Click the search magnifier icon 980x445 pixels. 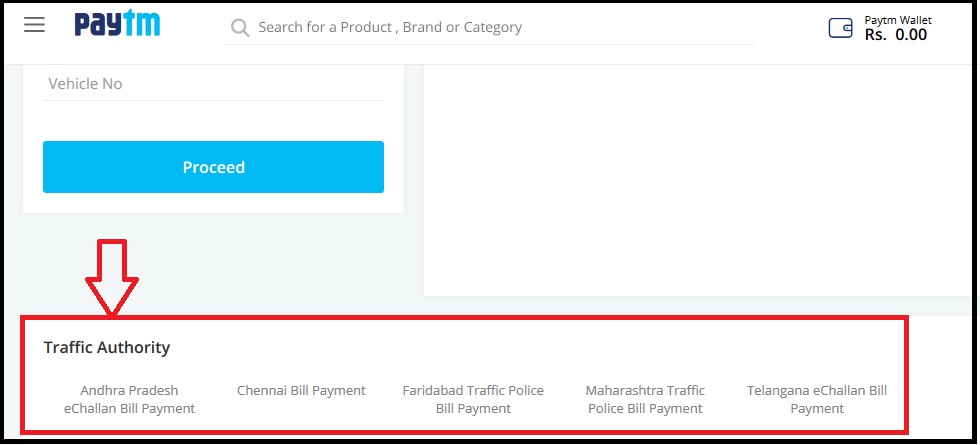[240, 28]
